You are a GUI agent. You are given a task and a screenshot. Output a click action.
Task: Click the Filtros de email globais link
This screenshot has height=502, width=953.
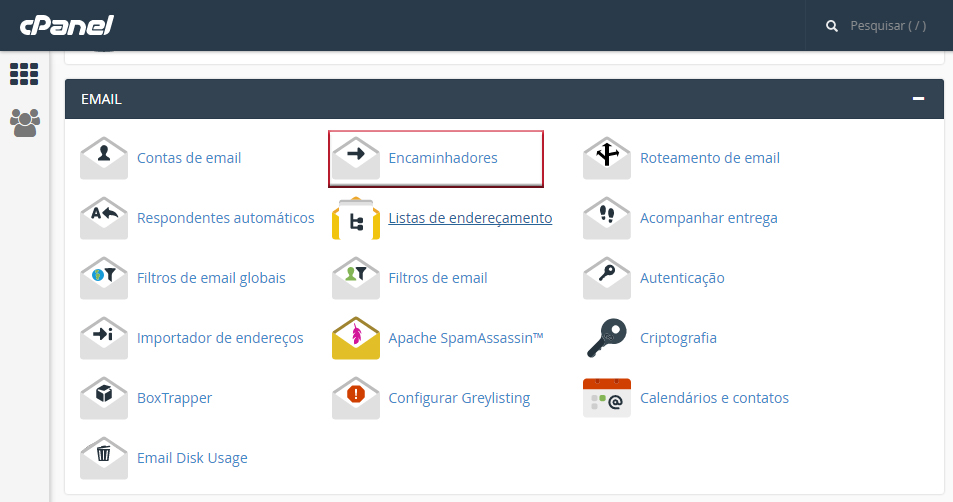(211, 278)
